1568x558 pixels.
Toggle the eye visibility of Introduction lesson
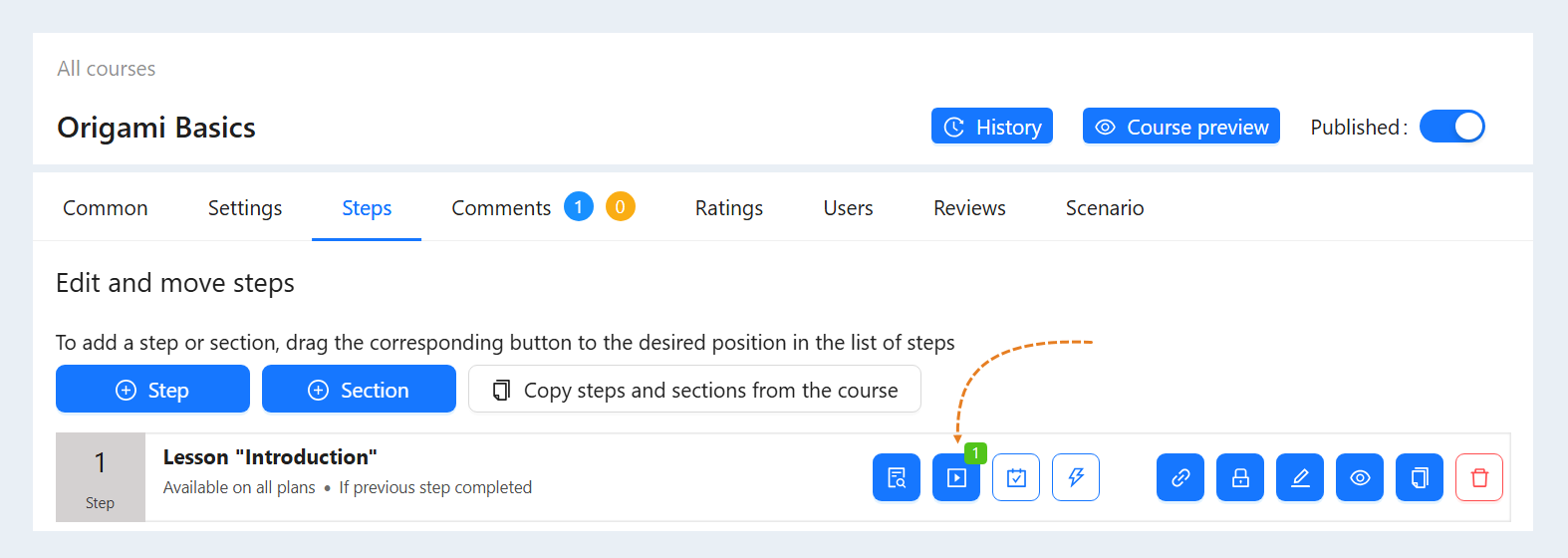1360,477
